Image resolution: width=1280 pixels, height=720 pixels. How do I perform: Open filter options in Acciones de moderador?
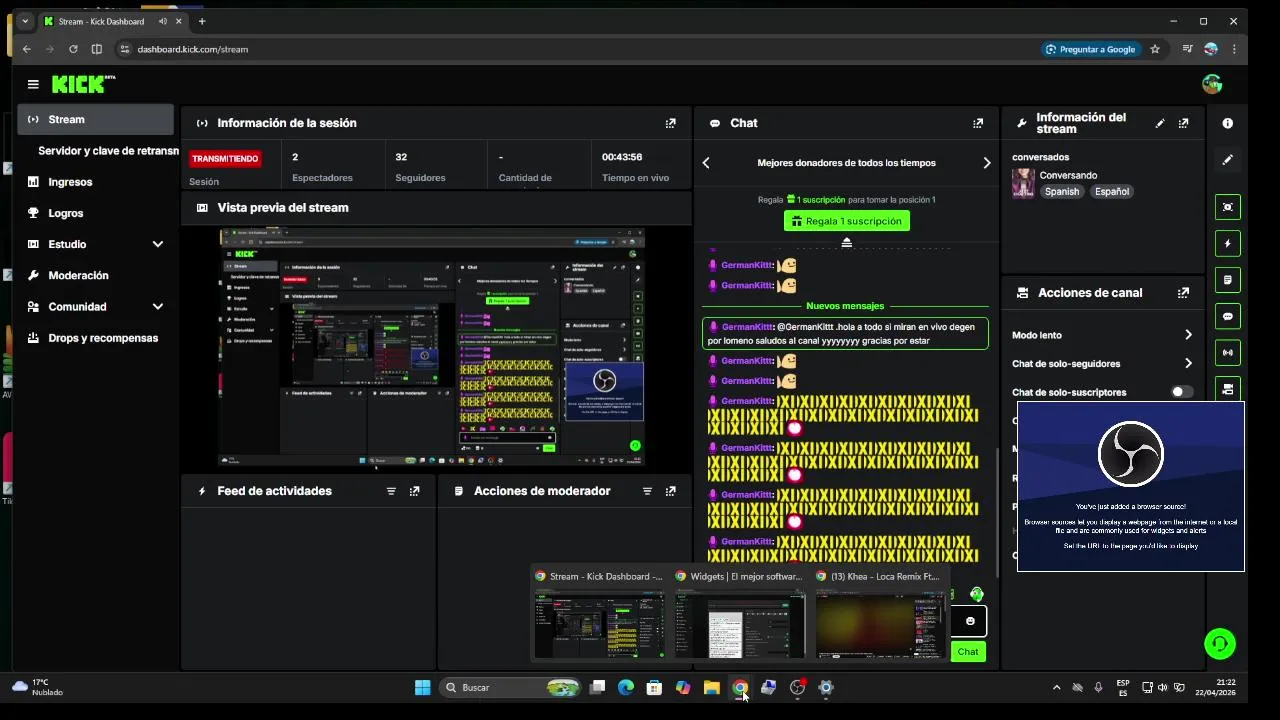point(647,491)
